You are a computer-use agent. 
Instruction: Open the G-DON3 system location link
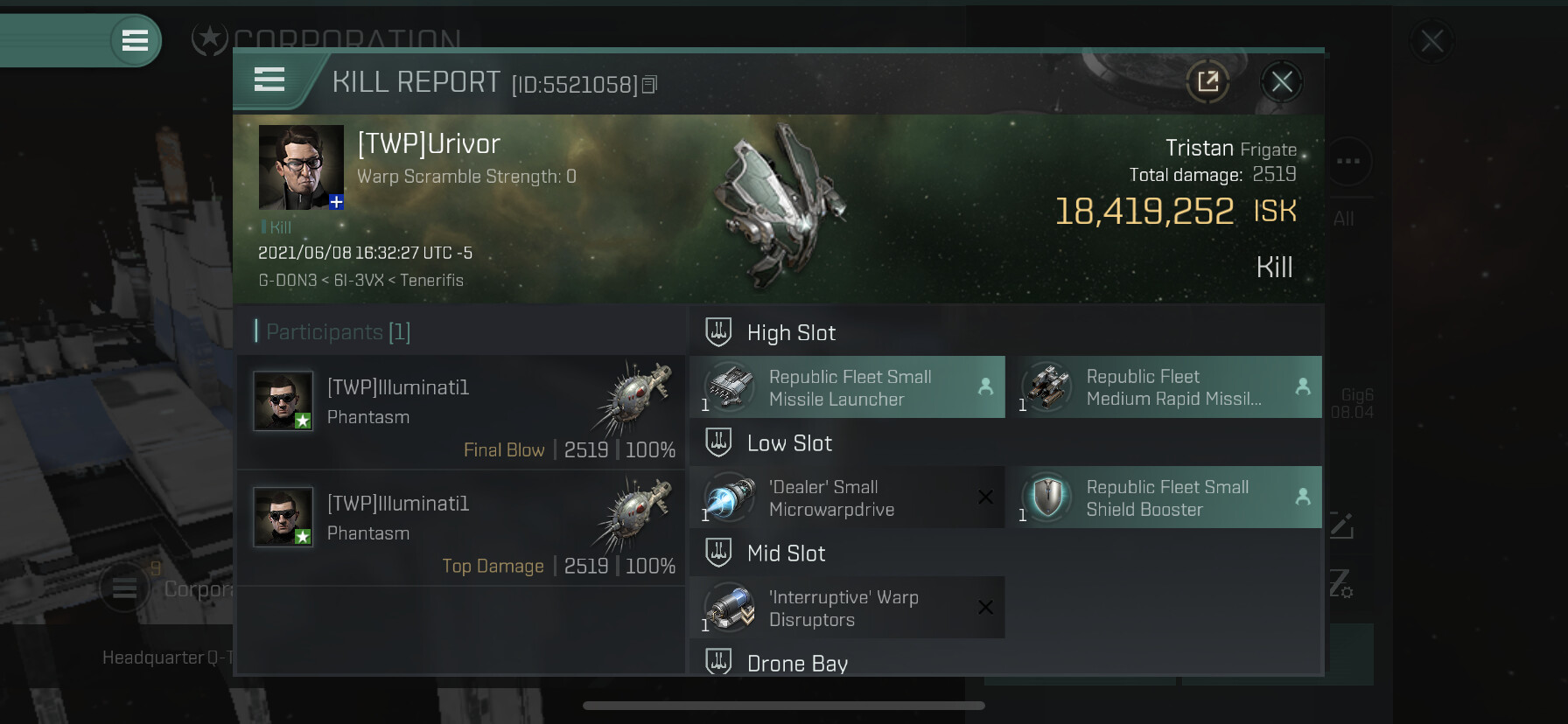click(288, 281)
